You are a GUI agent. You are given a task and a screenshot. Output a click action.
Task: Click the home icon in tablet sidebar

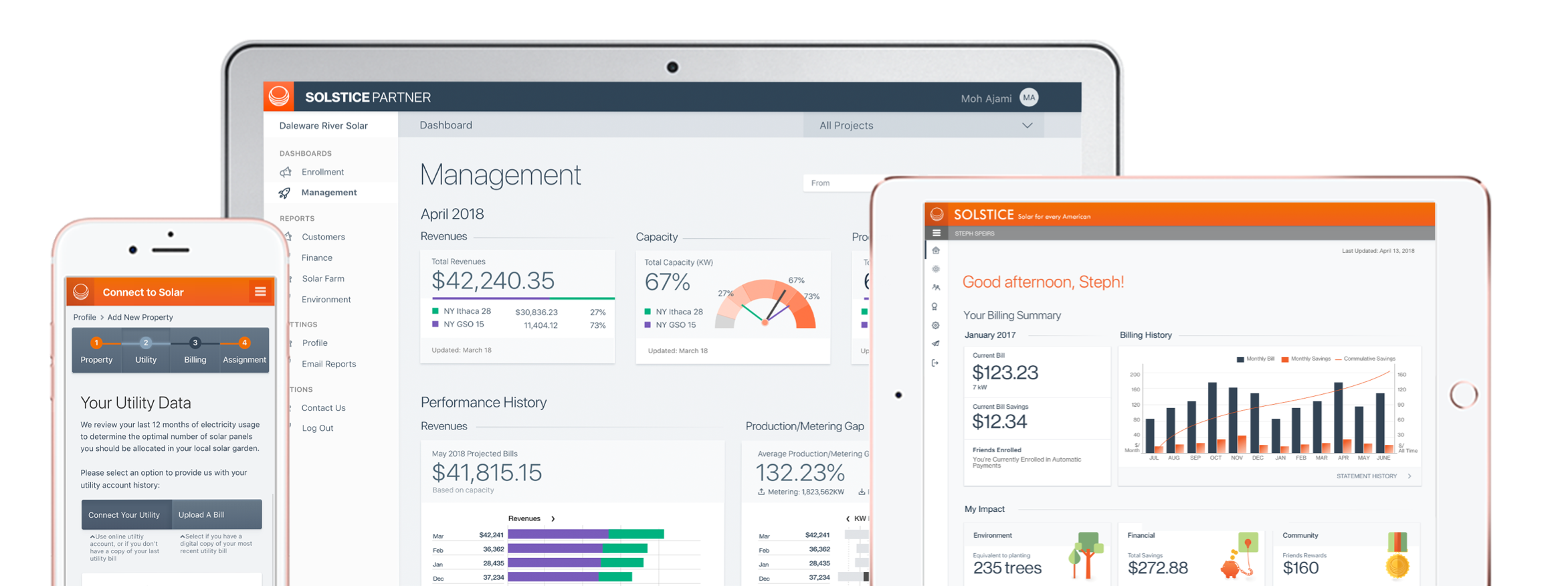(936, 250)
